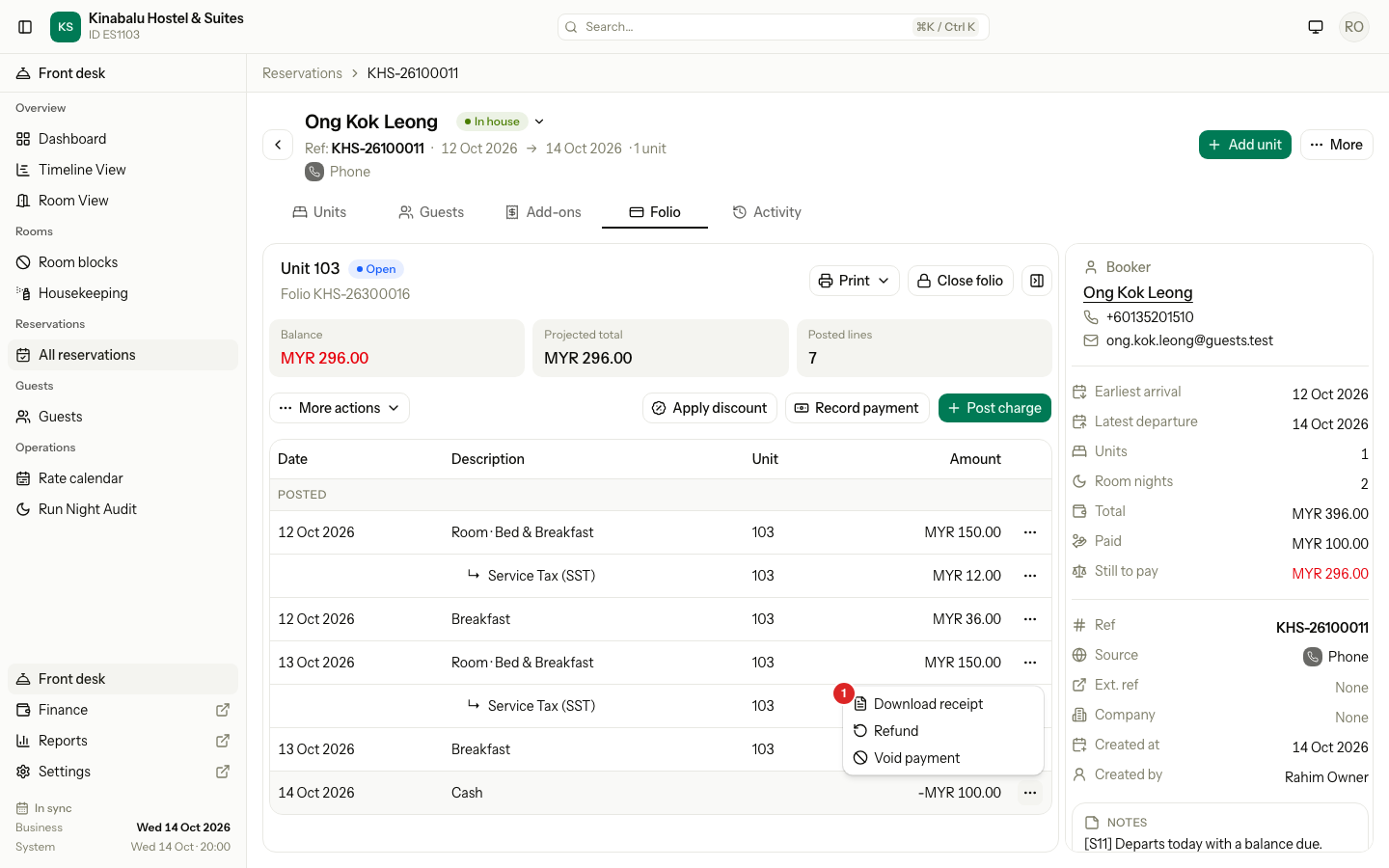Open row menu for 12 Oct Room charge
The width and height of the screenshot is (1389, 868).
(1030, 532)
